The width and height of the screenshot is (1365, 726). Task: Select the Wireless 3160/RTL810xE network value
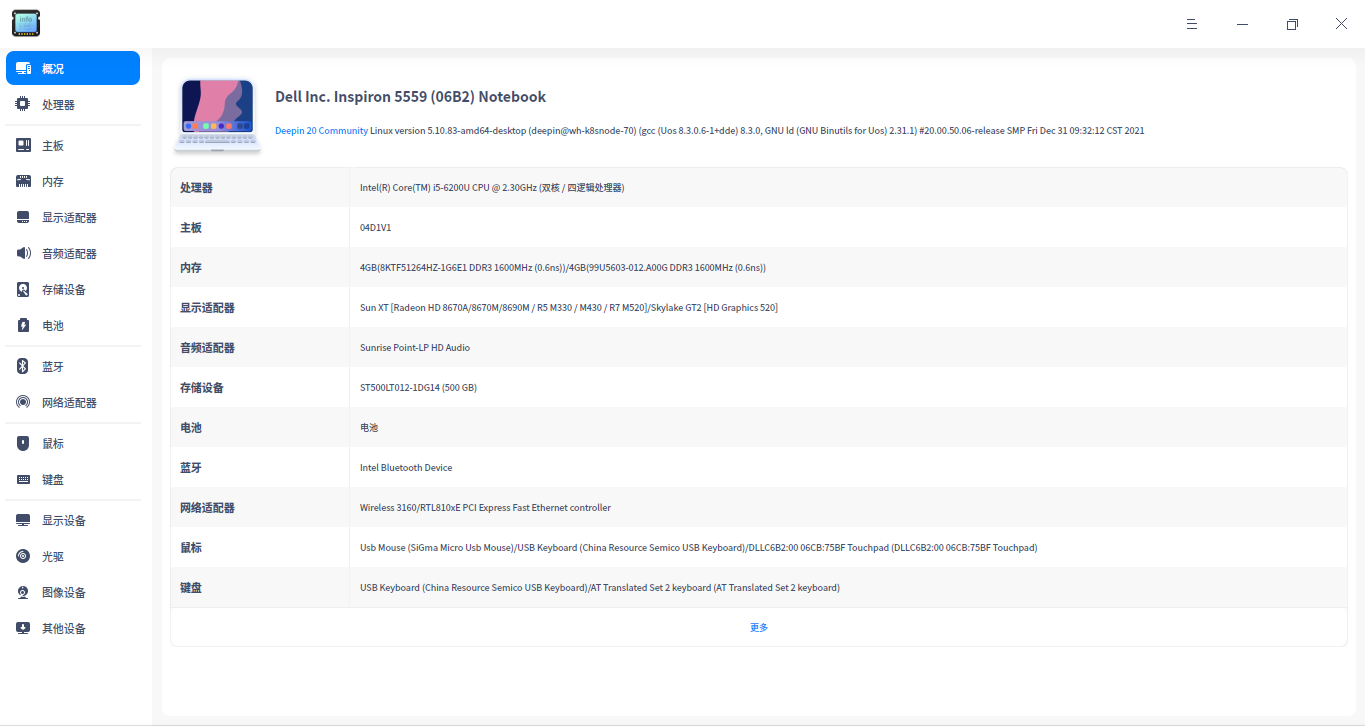[x=485, y=508]
